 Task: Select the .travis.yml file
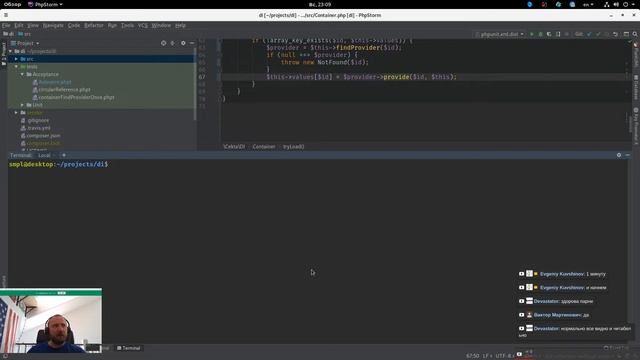[x=39, y=128]
